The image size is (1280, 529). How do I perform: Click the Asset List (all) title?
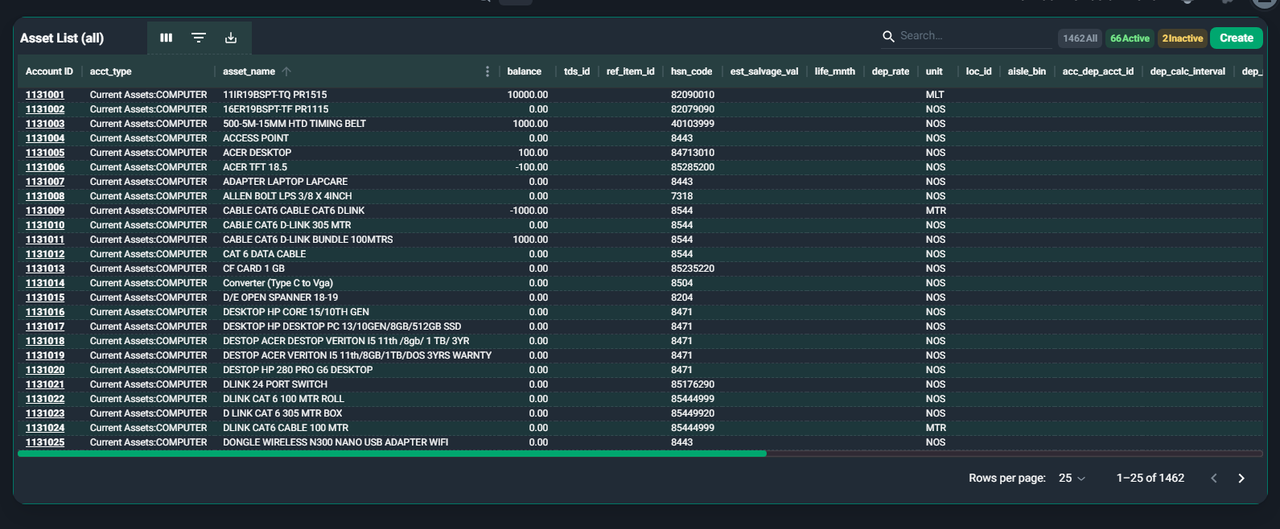62,38
